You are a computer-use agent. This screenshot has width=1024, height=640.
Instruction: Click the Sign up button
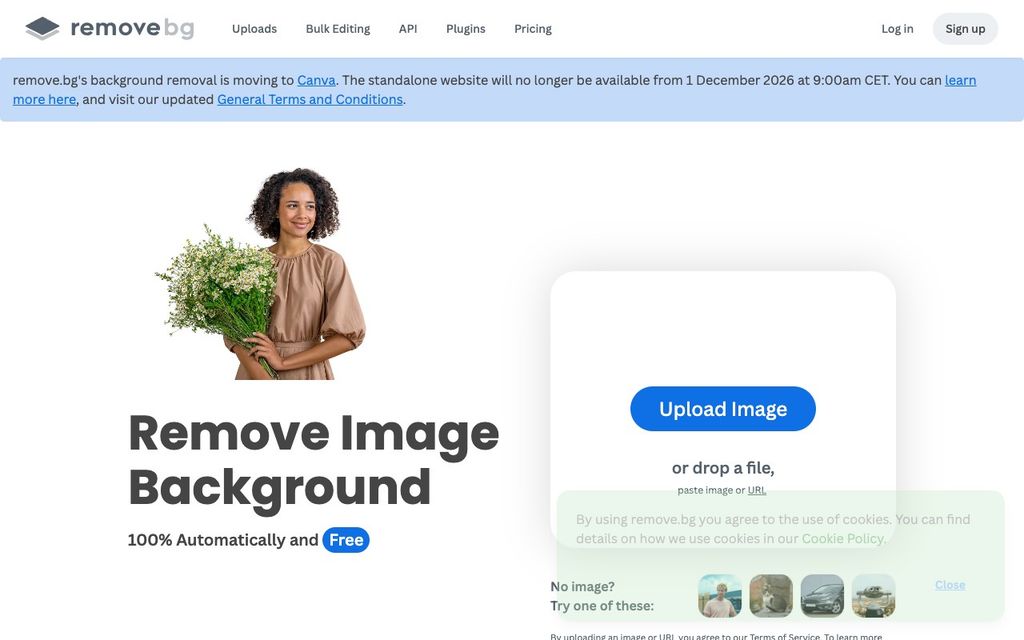pyautogui.click(x=965, y=29)
